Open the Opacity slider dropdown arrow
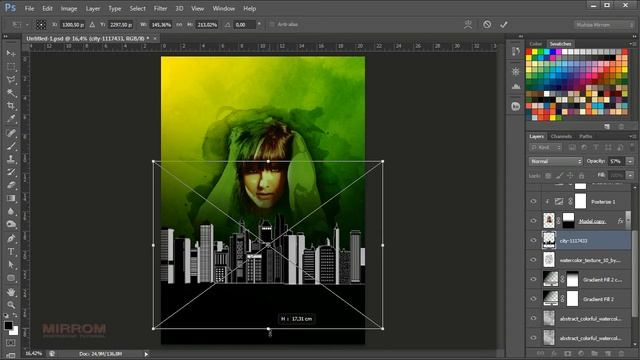Screen dimensions: 640x360 tap(630, 161)
